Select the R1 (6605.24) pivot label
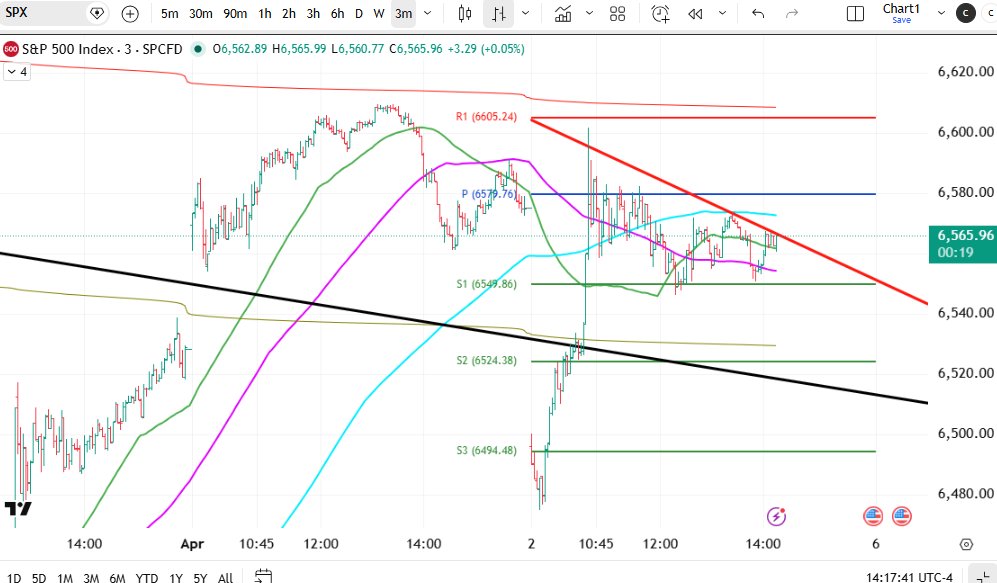 486,116
